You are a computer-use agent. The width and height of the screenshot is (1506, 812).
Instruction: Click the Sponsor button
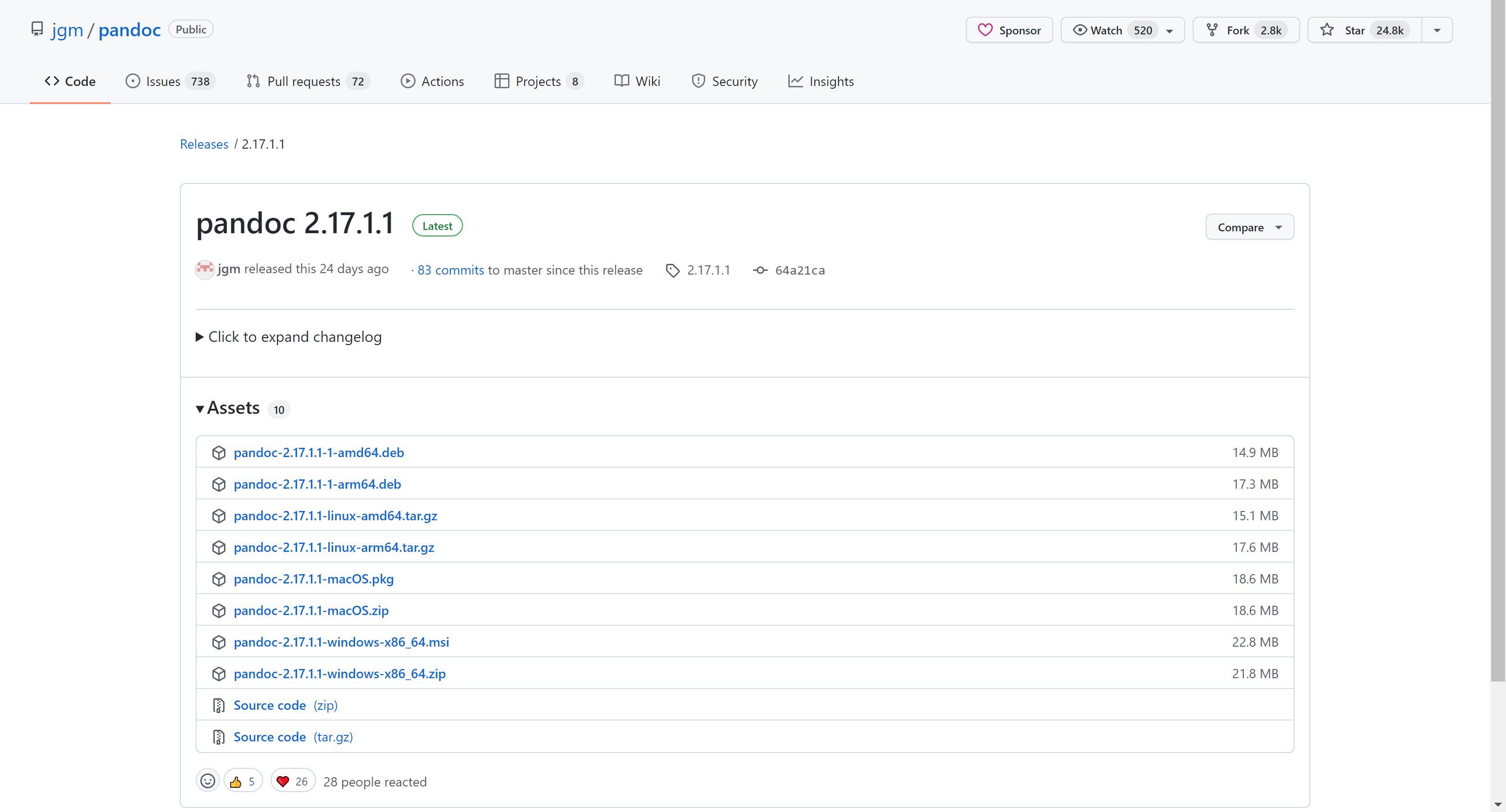click(x=1009, y=30)
